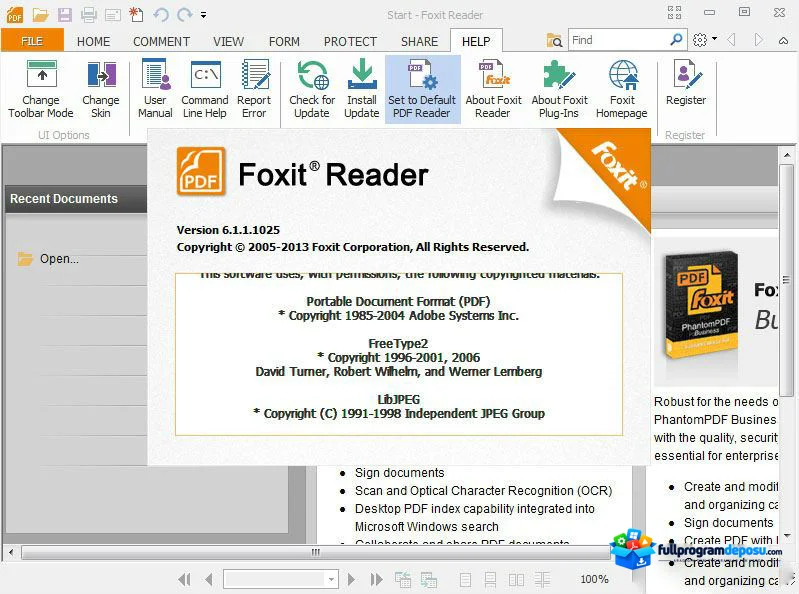The width and height of the screenshot is (799, 594).
Task: Switch to the COMMENT tab
Action: [x=161, y=41]
